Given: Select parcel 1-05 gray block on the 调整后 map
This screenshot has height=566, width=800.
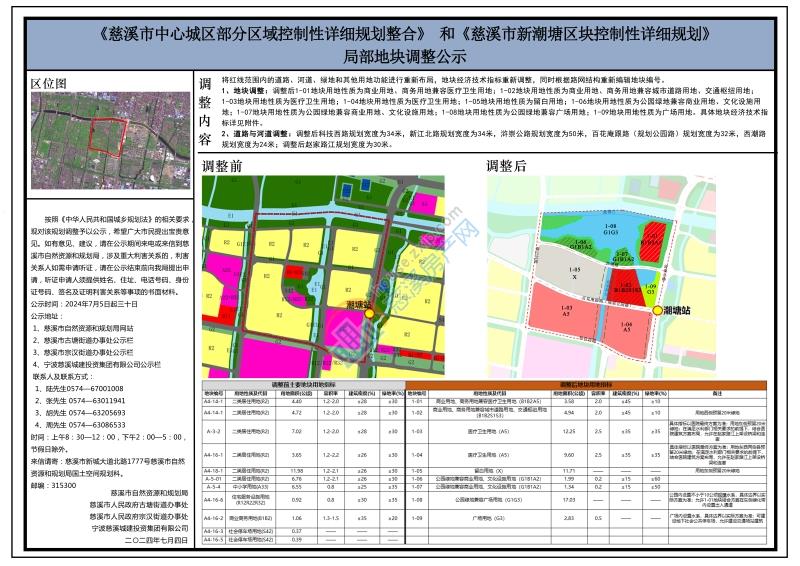Looking at the screenshot, I should tap(576, 272).
